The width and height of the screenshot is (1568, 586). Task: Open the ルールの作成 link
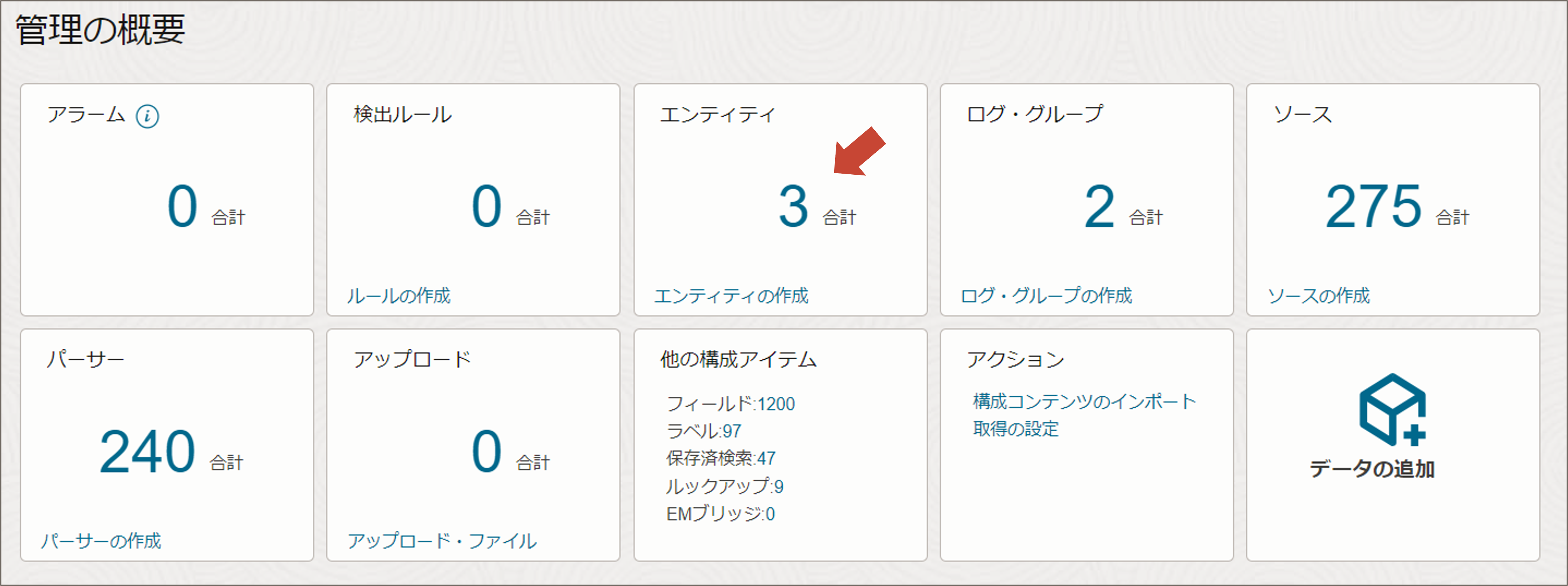coord(399,296)
